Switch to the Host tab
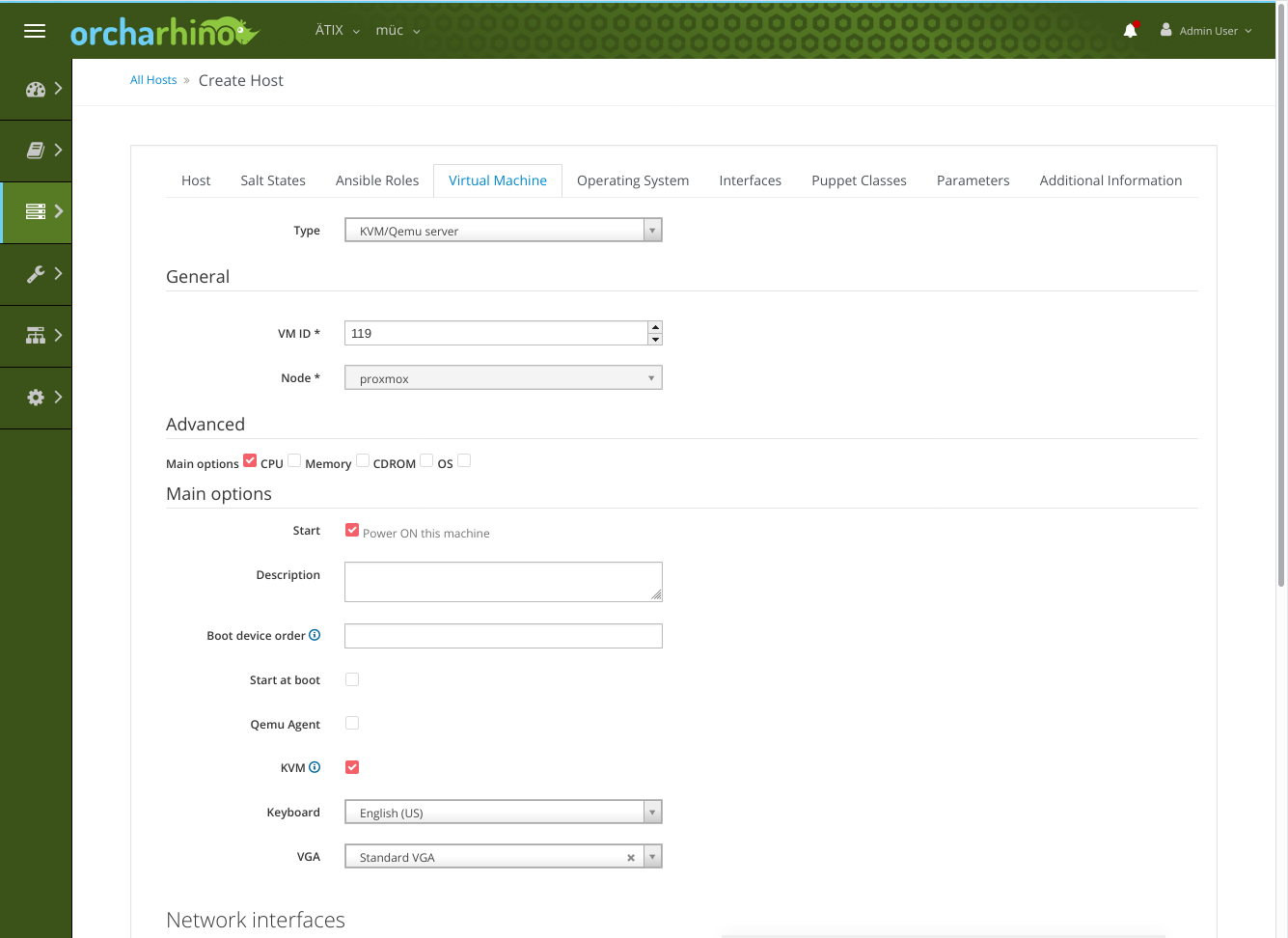 196,180
